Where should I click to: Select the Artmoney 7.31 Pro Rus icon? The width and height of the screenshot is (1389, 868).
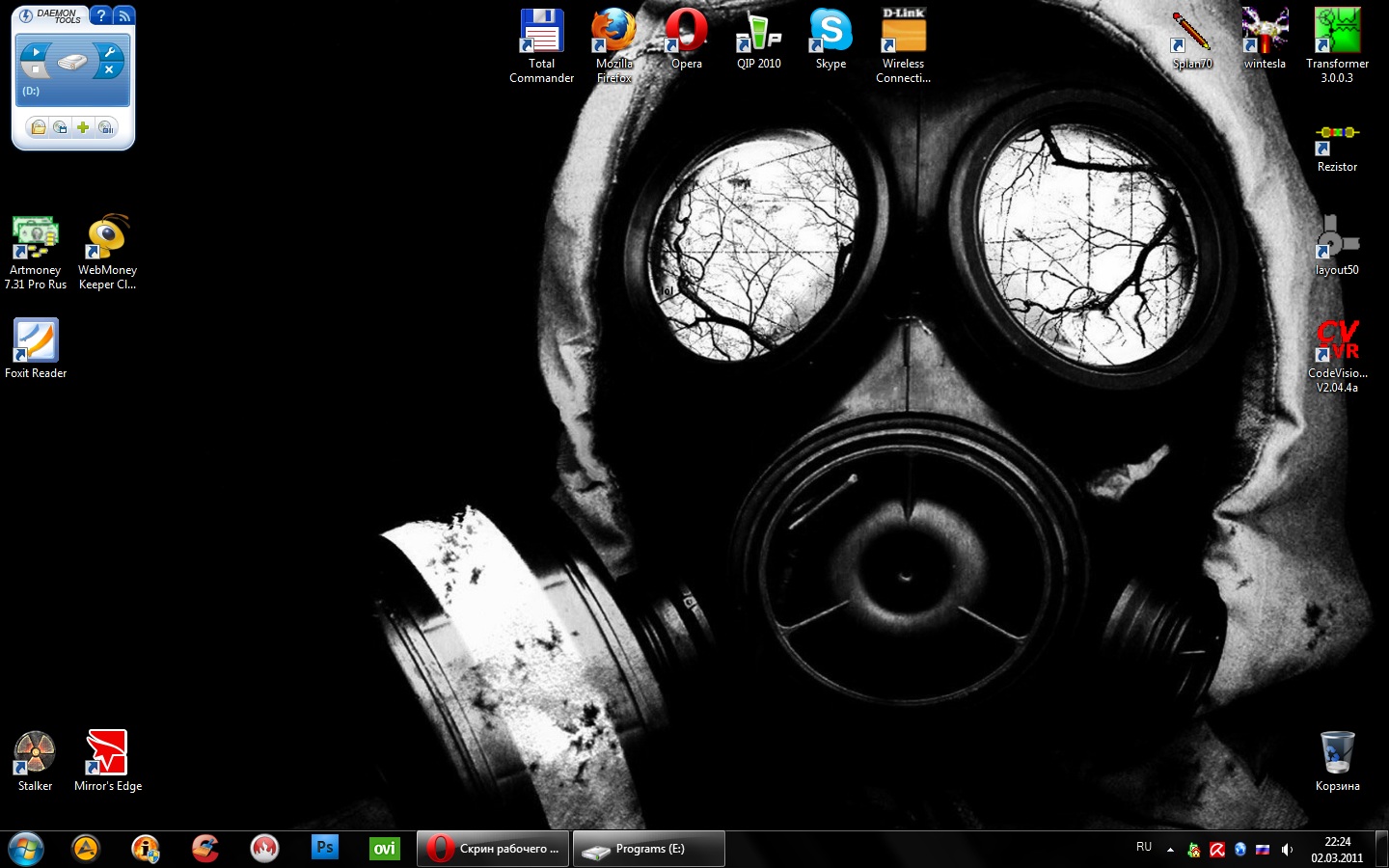(x=36, y=253)
